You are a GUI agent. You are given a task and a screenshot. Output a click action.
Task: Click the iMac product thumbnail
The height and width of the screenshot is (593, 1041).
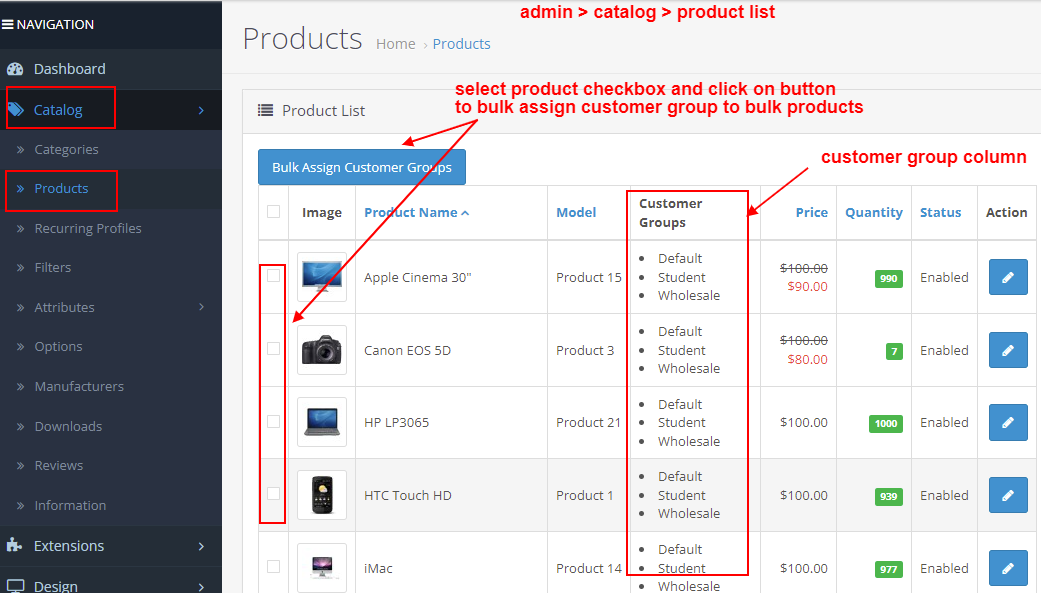coord(320,566)
